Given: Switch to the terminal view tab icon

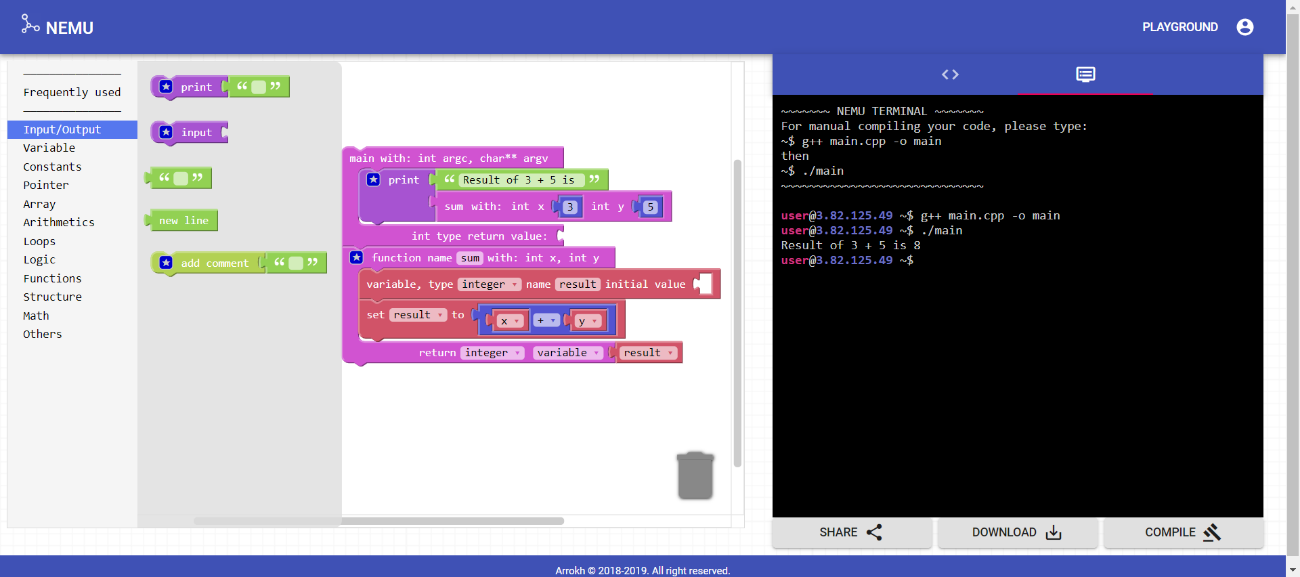Looking at the screenshot, I should (x=1085, y=74).
